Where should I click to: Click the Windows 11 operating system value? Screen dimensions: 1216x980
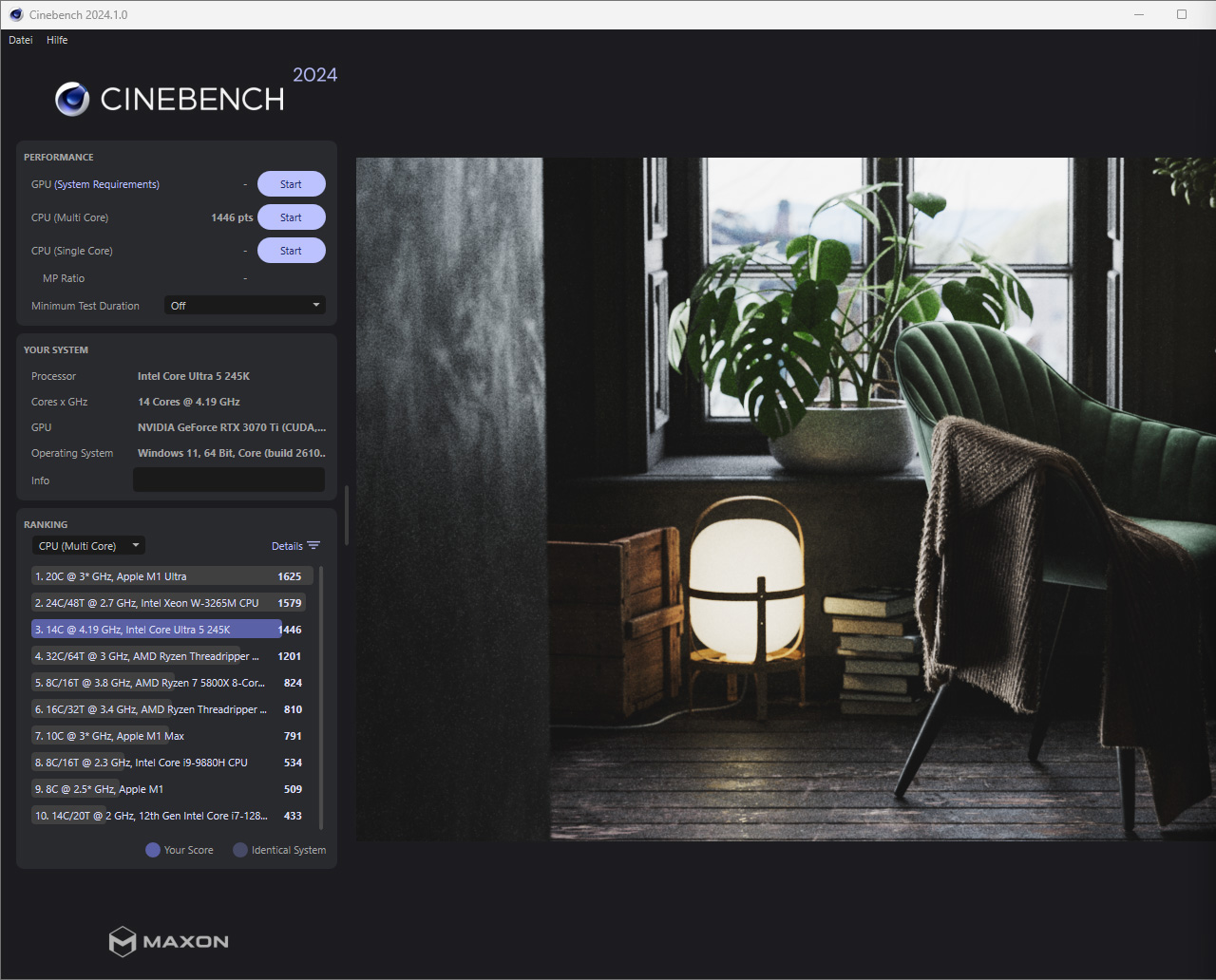232,453
